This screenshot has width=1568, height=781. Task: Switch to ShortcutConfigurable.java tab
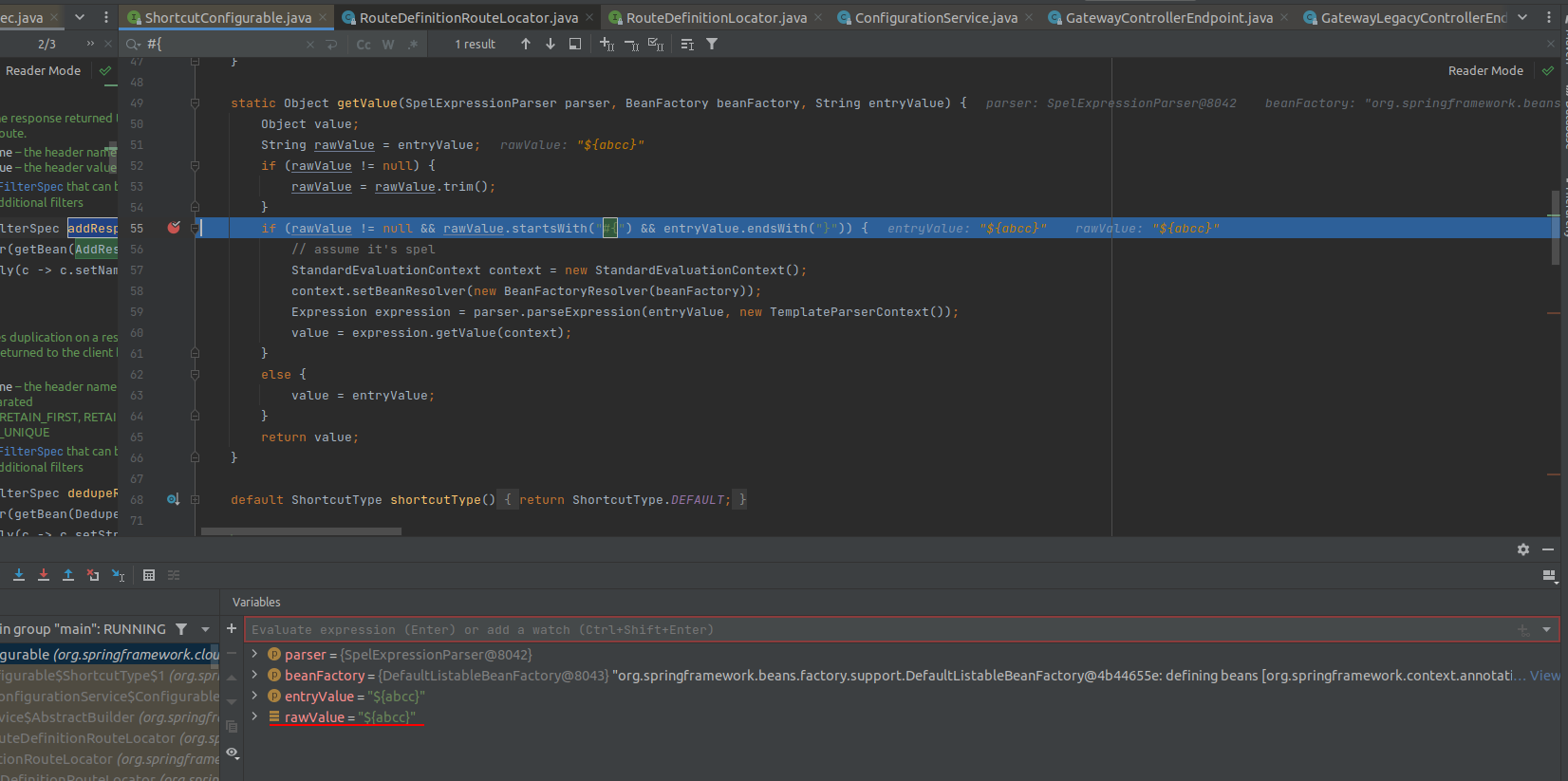(228, 18)
